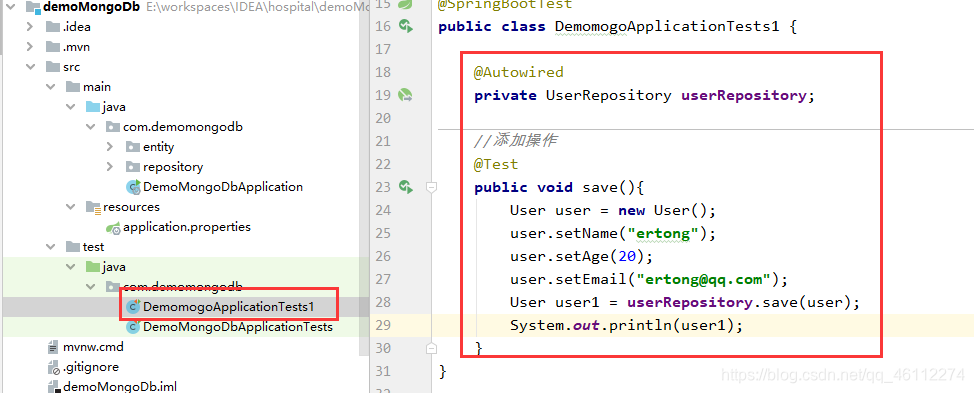This screenshot has width=974, height=393.
Task: Open DemoMongoDbApplication class
Action: tap(223, 187)
